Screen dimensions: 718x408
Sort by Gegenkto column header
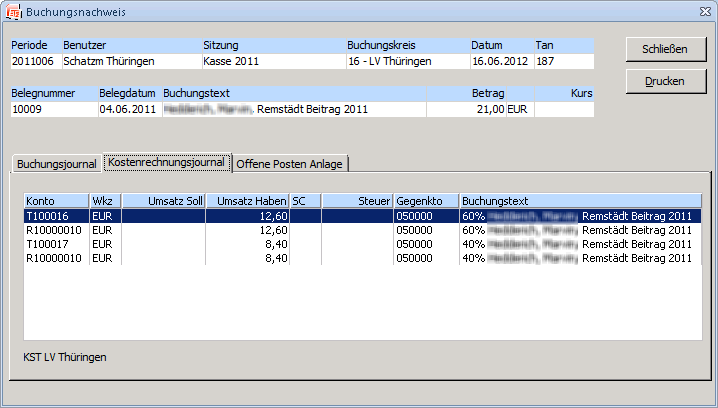[x=425, y=200]
